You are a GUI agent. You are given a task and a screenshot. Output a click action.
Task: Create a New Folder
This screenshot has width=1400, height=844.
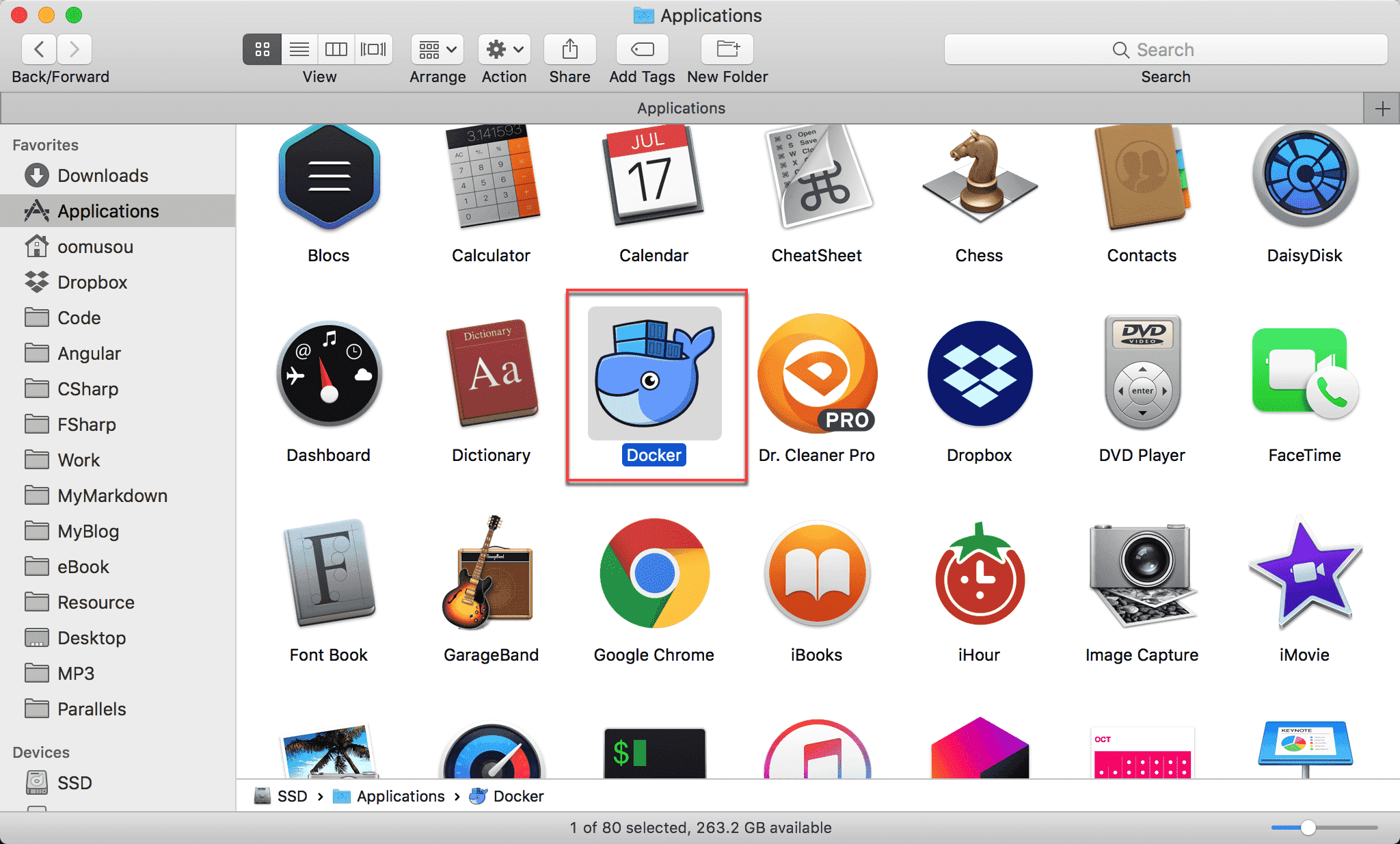coord(727,49)
